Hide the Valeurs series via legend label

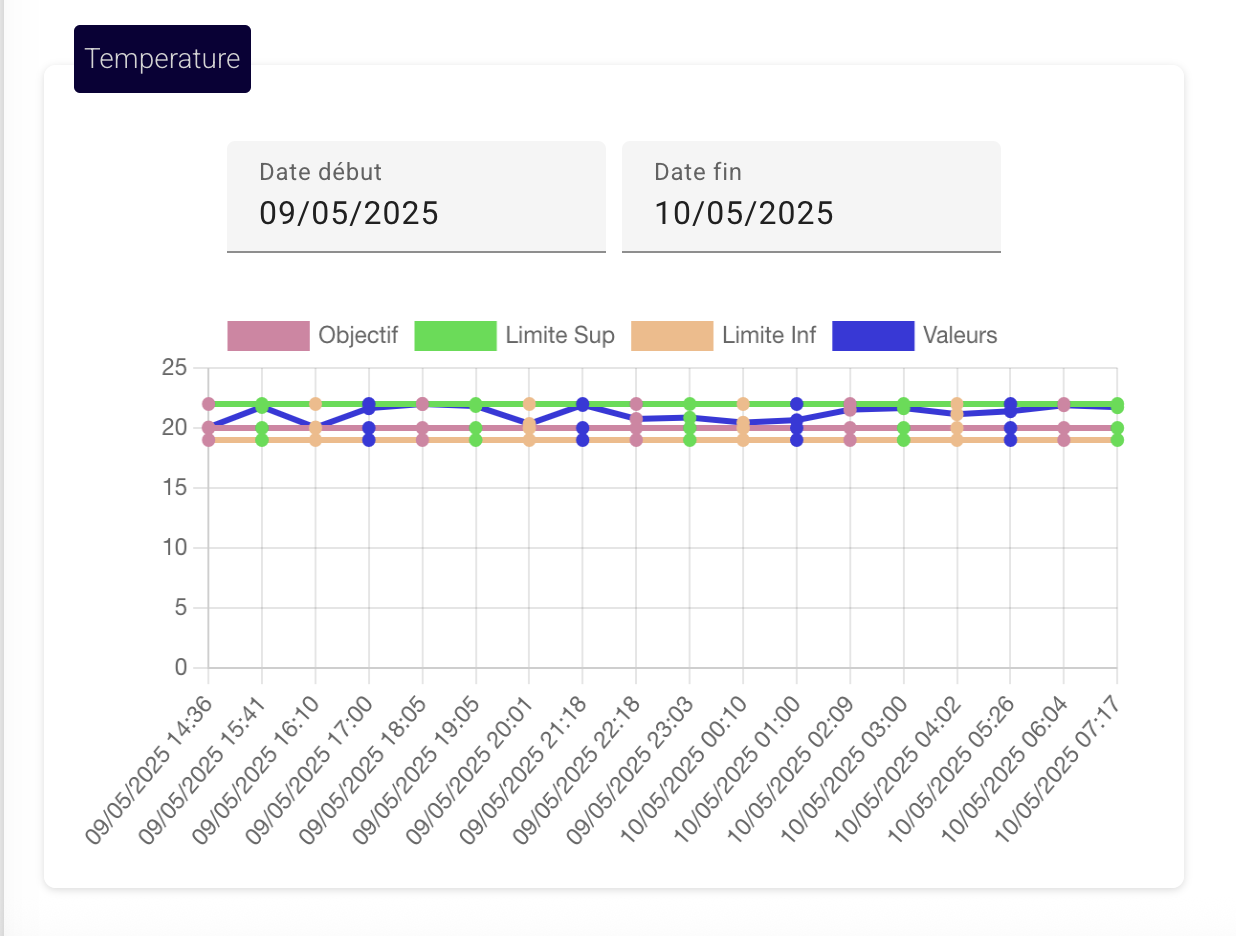pos(959,336)
